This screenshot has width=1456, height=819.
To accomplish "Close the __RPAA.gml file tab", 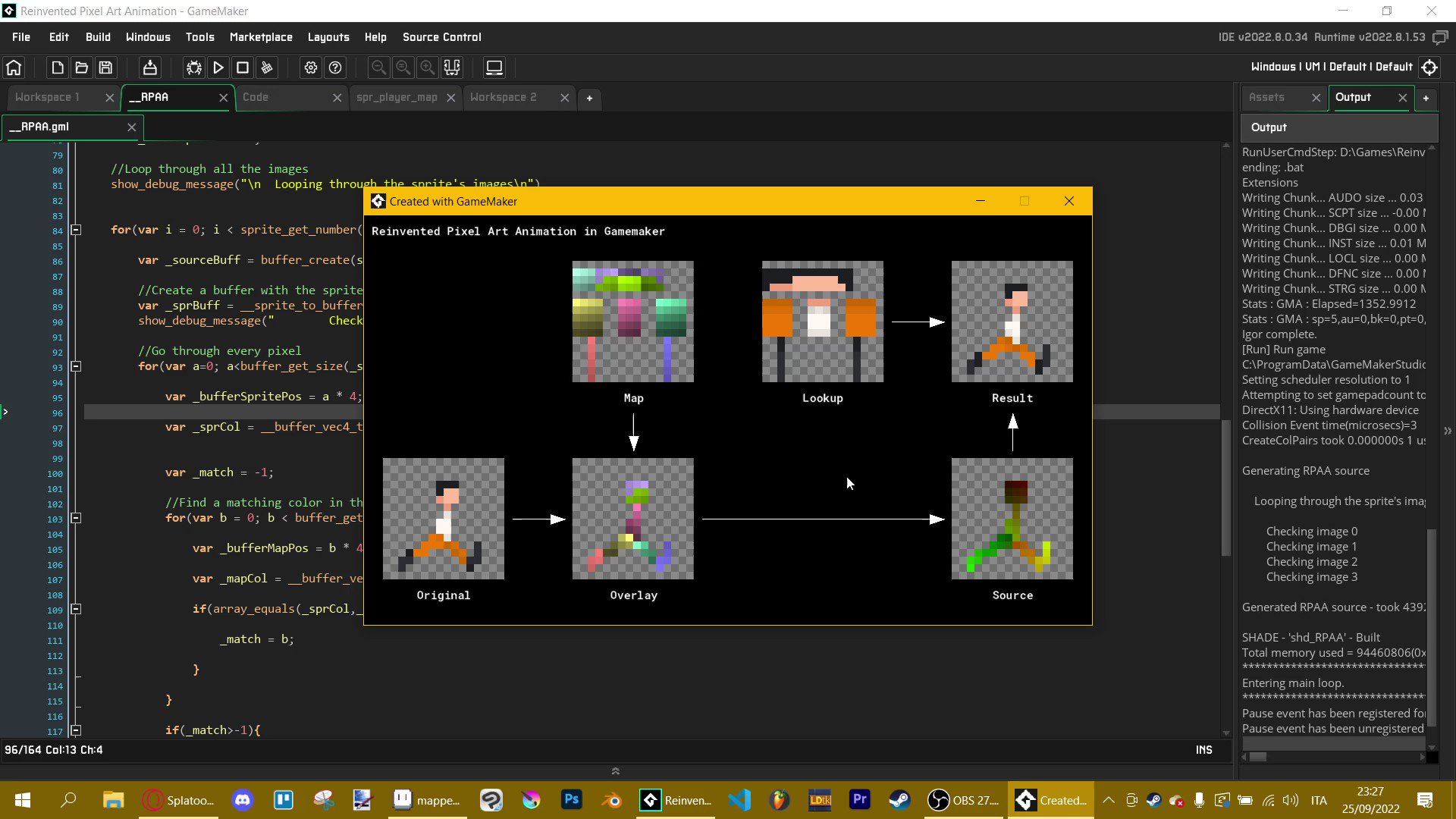I will [x=132, y=127].
